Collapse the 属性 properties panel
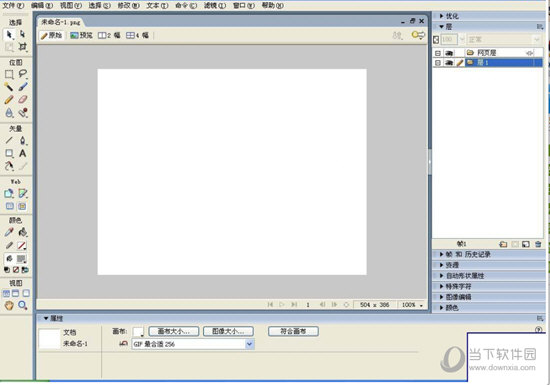 pos(46,318)
